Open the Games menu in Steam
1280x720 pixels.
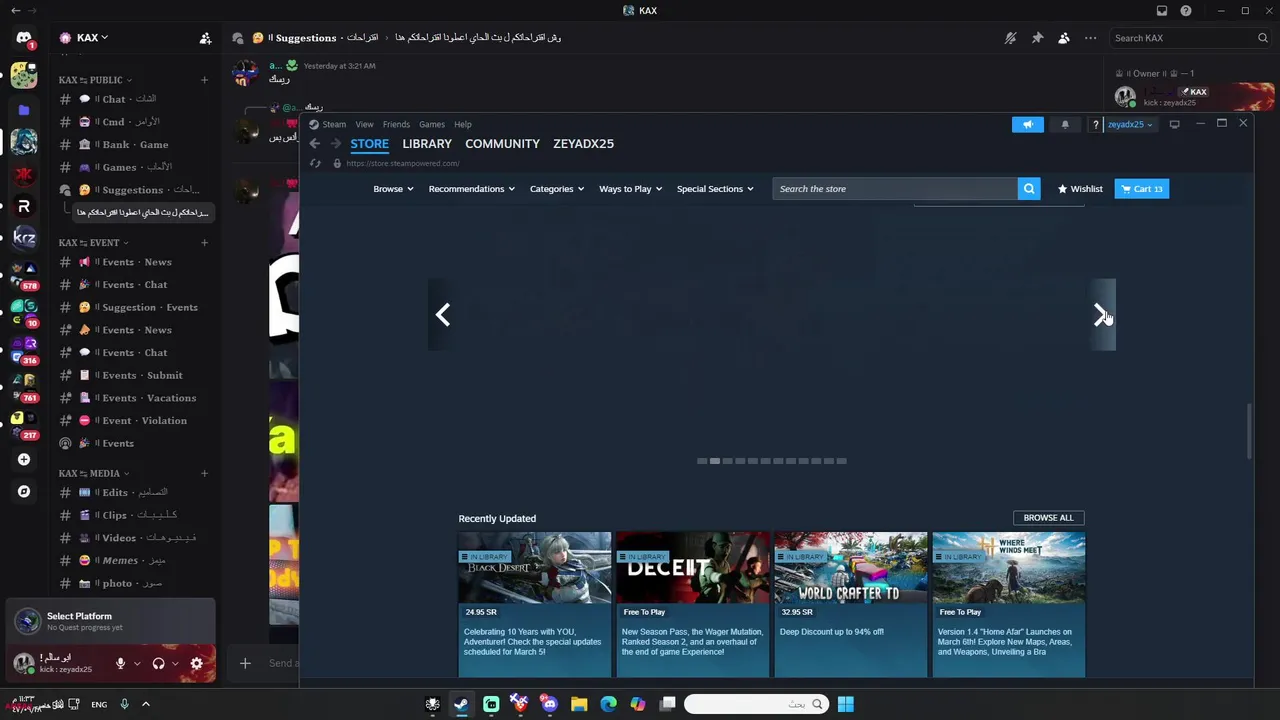[x=432, y=125]
